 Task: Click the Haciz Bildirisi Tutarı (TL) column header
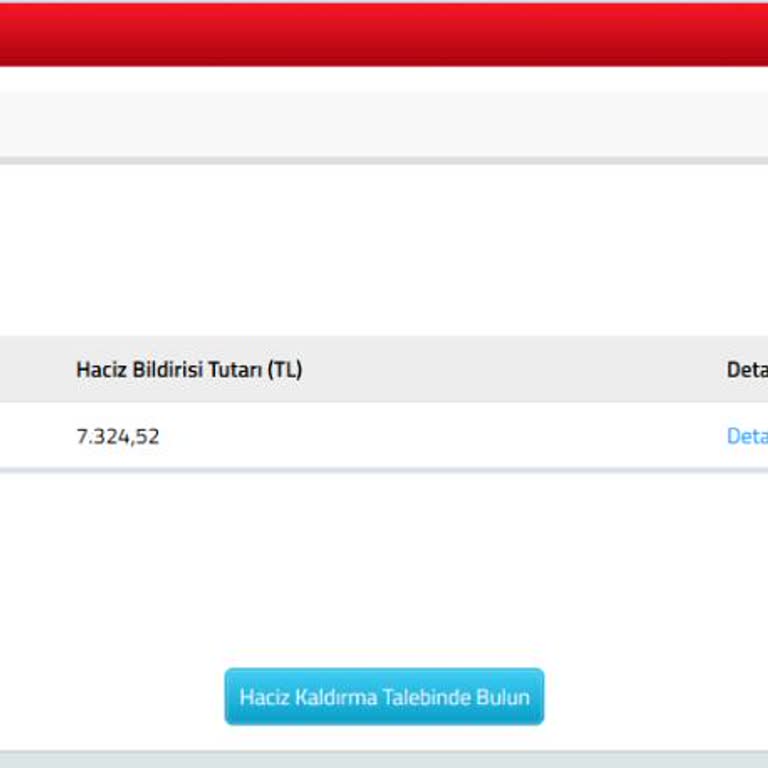pos(189,369)
